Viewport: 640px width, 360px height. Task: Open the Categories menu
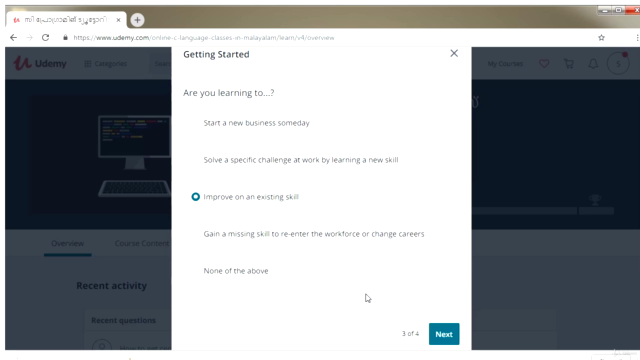106,64
